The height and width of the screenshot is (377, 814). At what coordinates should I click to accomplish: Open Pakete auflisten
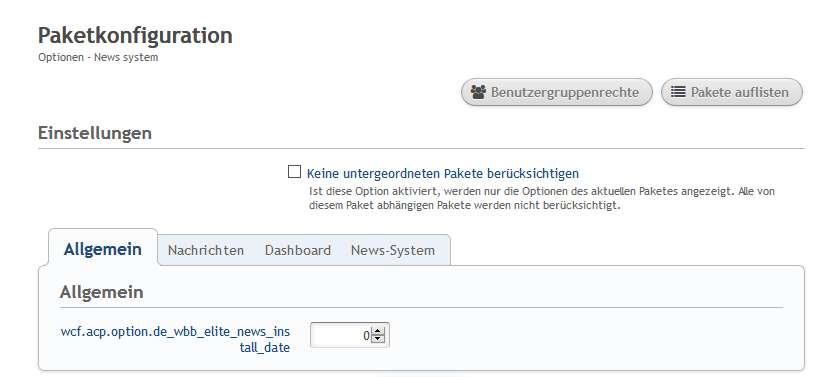point(732,92)
